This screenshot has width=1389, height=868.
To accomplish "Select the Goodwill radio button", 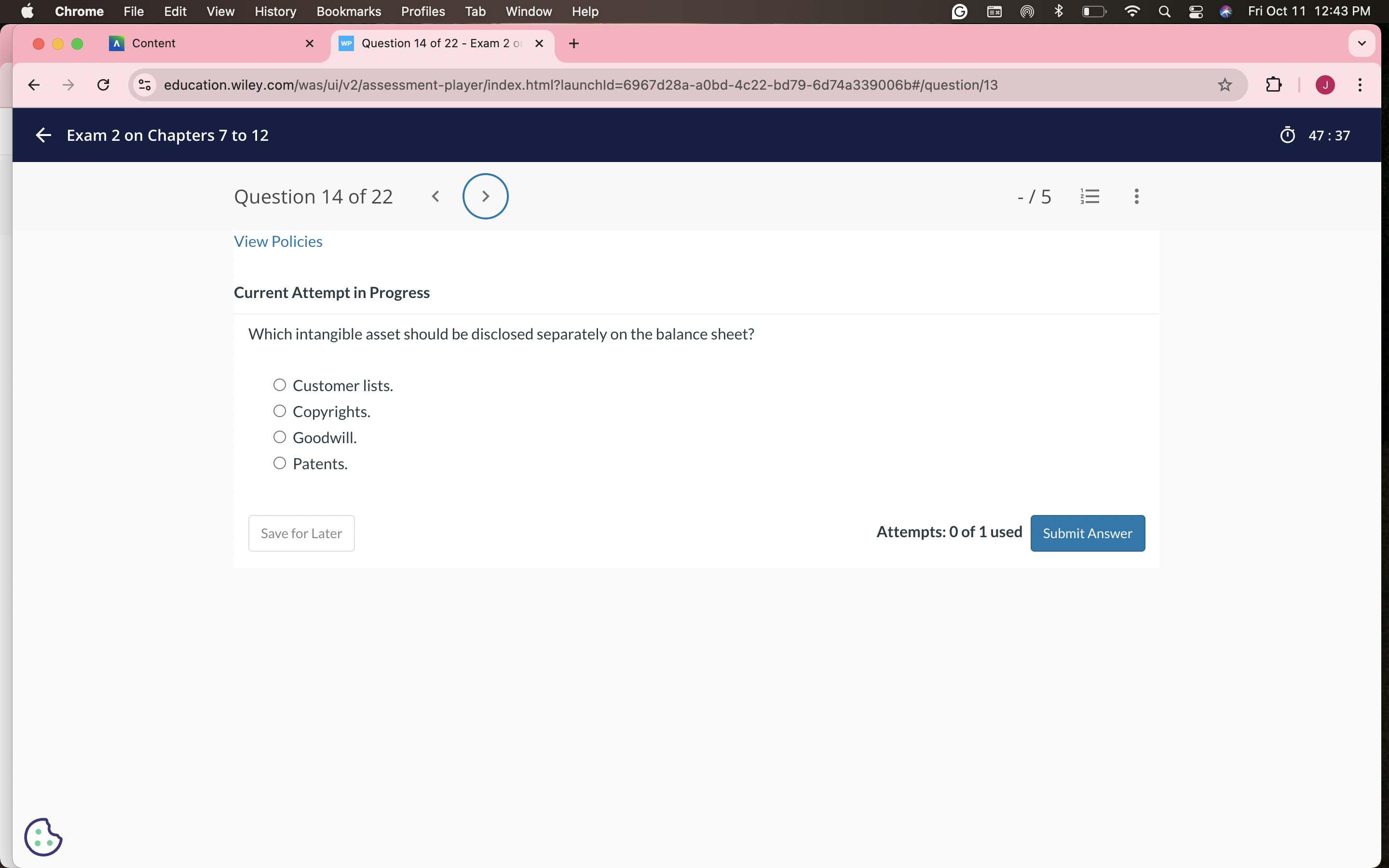I will [x=281, y=437].
